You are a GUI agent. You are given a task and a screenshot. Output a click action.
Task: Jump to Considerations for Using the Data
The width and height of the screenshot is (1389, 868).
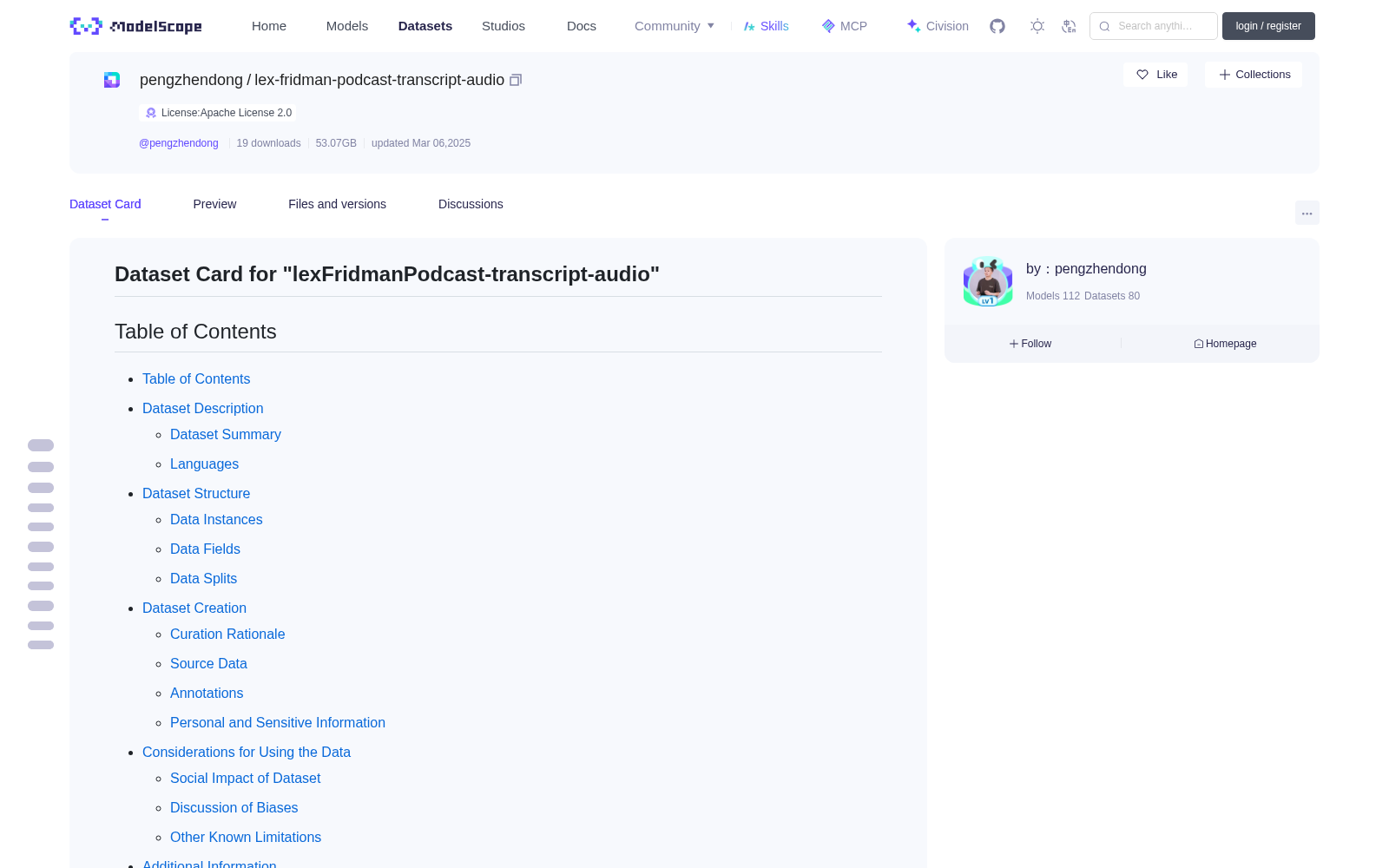(247, 752)
